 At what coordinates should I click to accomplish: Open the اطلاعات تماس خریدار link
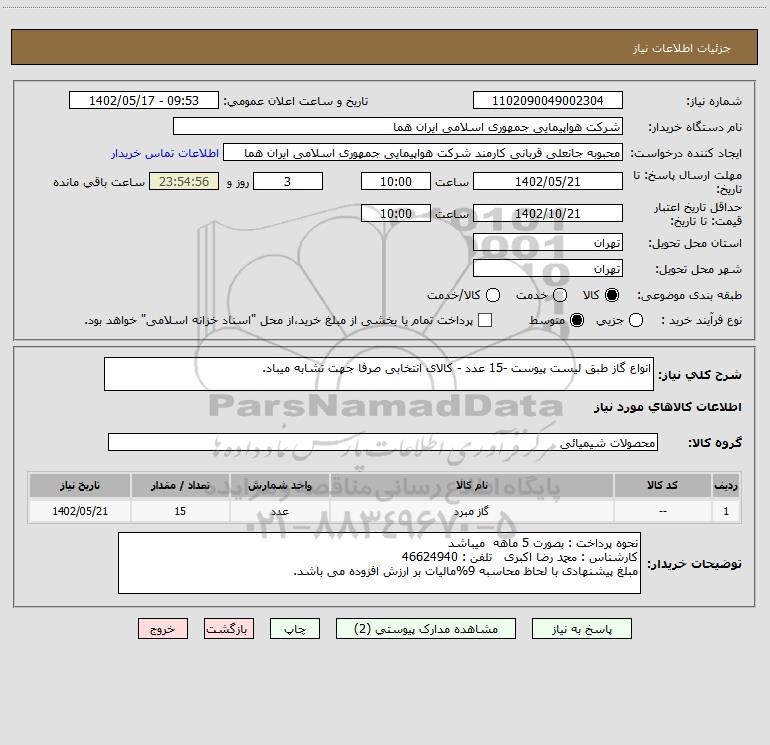165,153
